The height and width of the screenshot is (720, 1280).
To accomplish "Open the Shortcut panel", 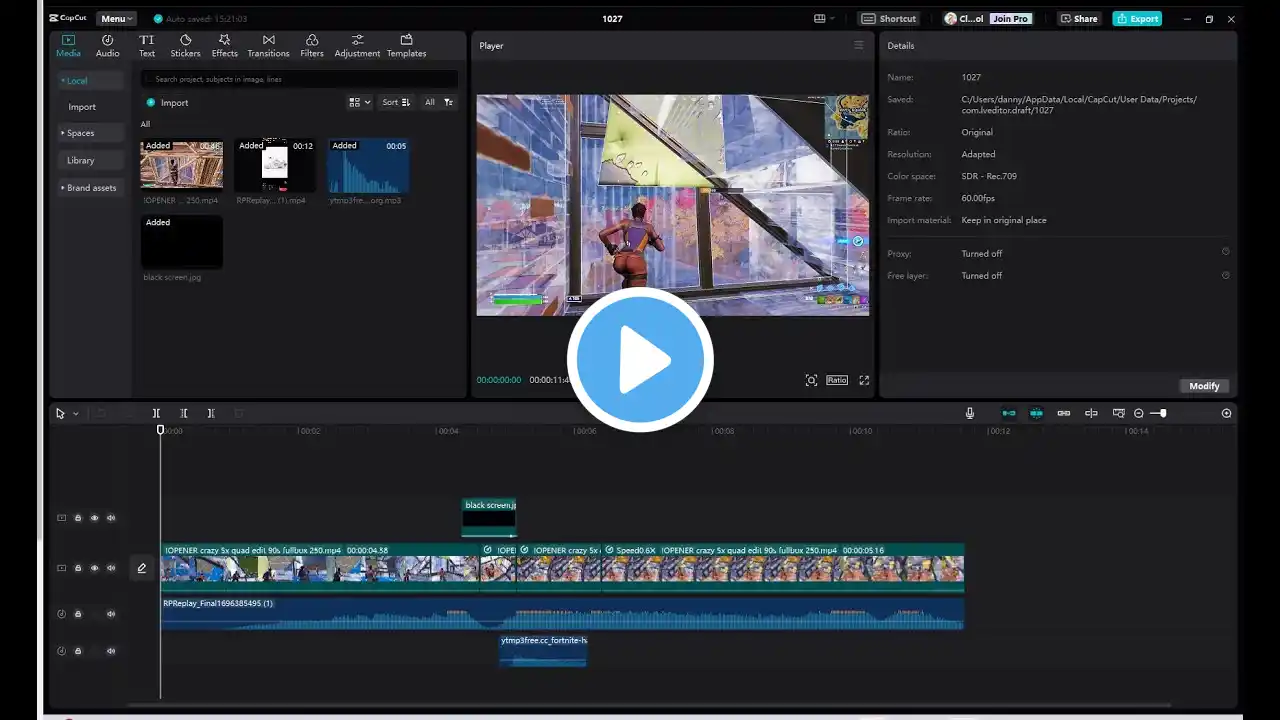I will (x=889, y=18).
